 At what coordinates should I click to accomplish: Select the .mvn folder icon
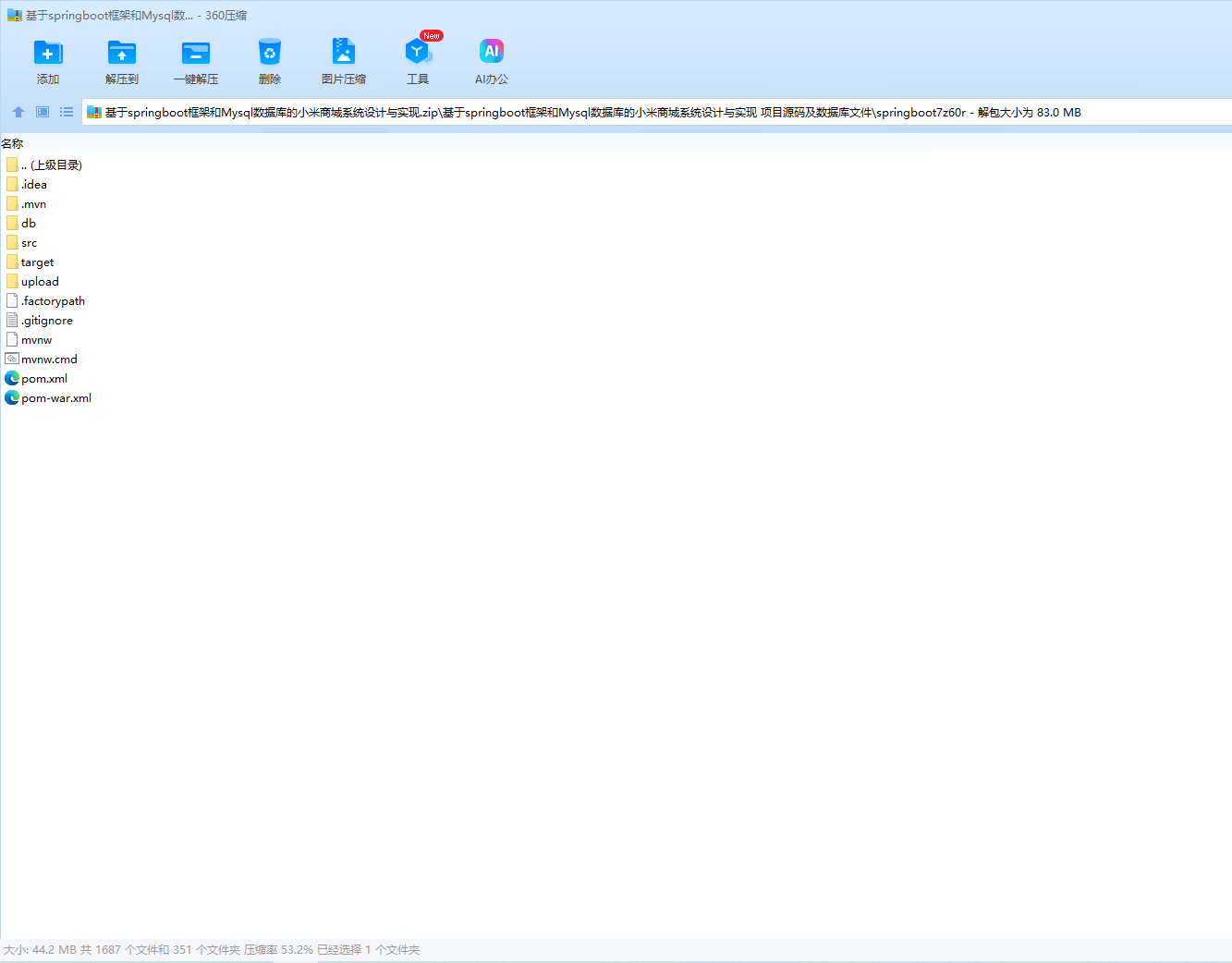(x=12, y=203)
